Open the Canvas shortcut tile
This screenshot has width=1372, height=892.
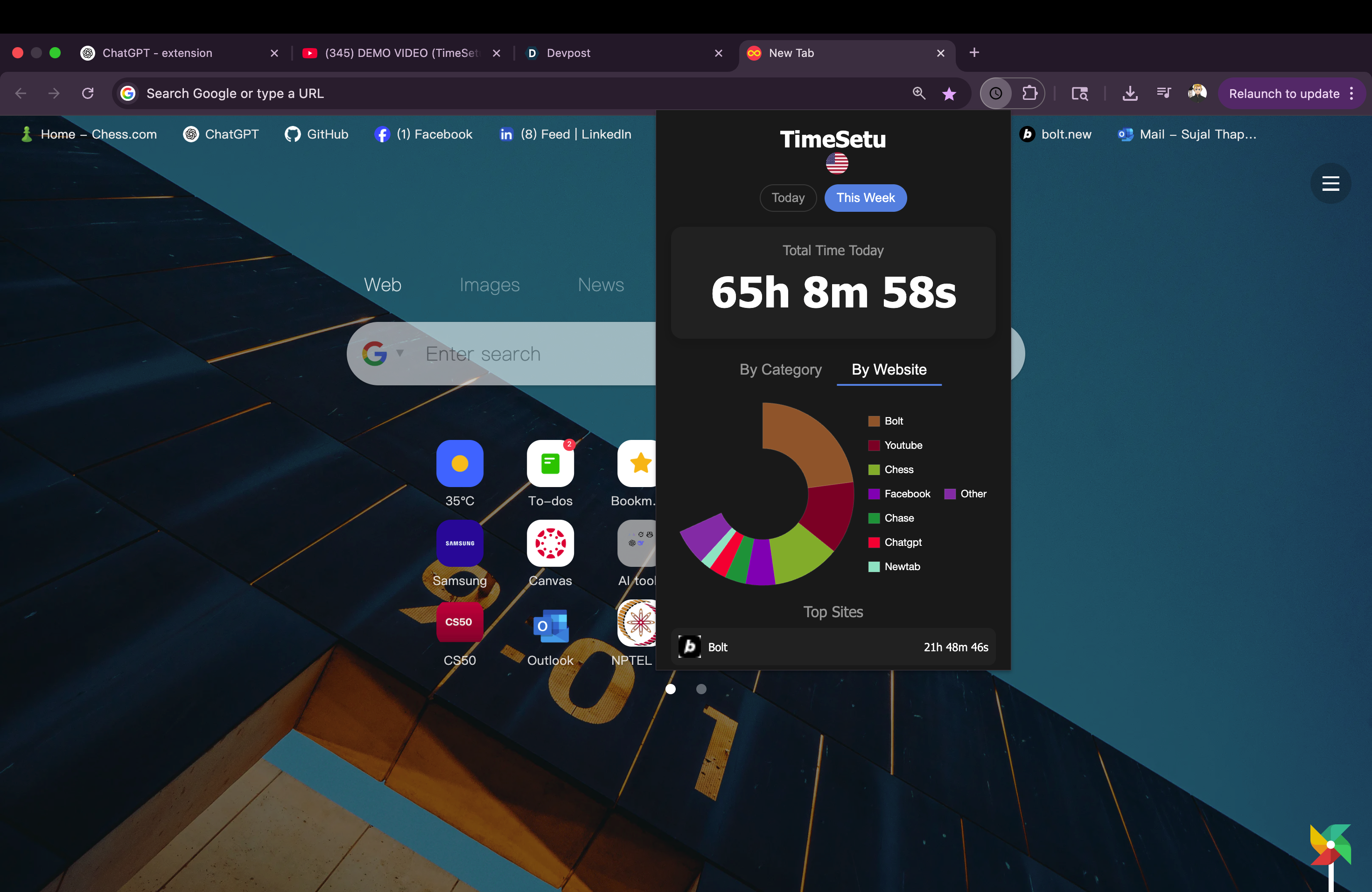pyautogui.click(x=550, y=544)
